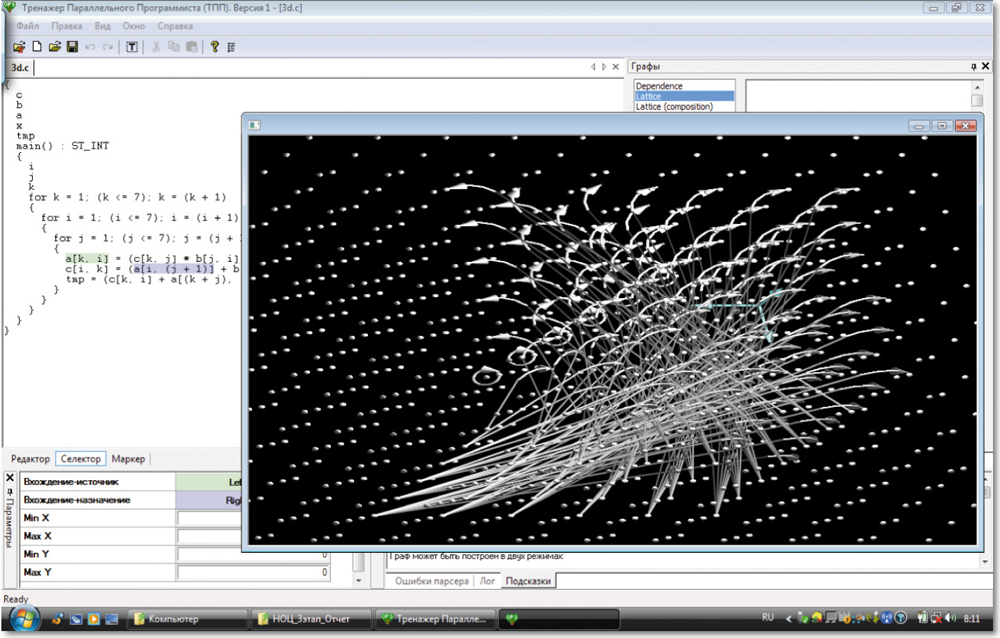Click the bold T text toolbar icon

tap(132, 47)
